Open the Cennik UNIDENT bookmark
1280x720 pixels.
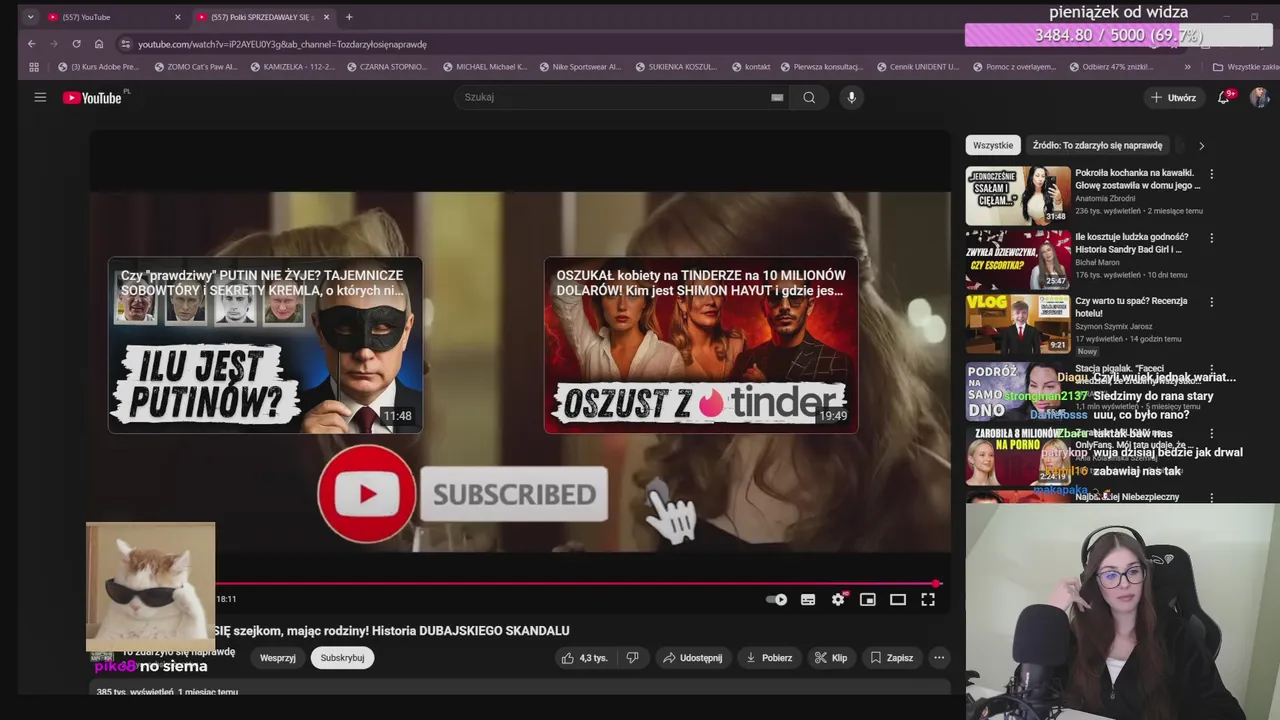[x=917, y=67]
